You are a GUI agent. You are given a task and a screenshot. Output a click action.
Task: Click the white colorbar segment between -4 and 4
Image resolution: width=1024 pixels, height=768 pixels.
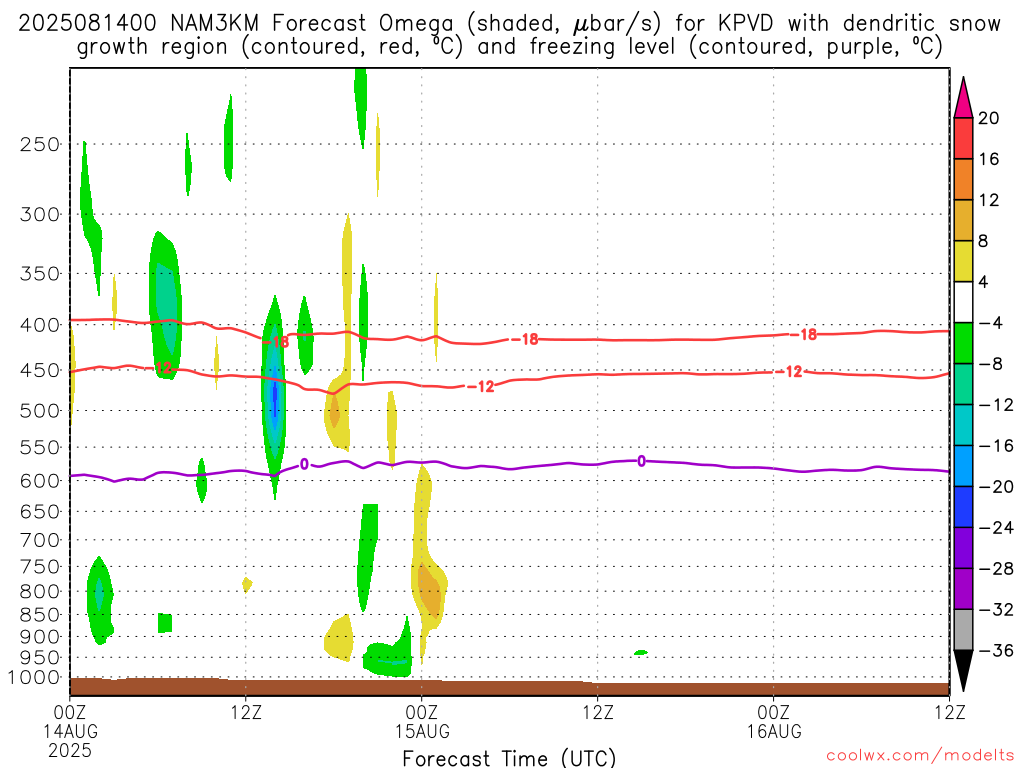click(x=963, y=302)
